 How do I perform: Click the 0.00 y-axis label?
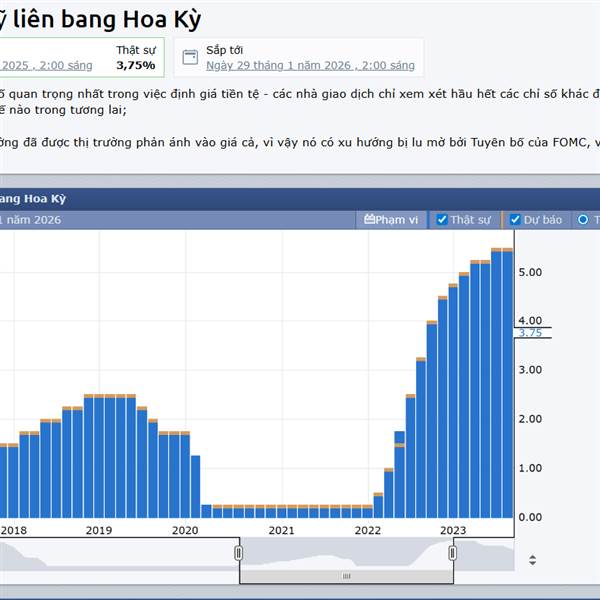(530, 517)
